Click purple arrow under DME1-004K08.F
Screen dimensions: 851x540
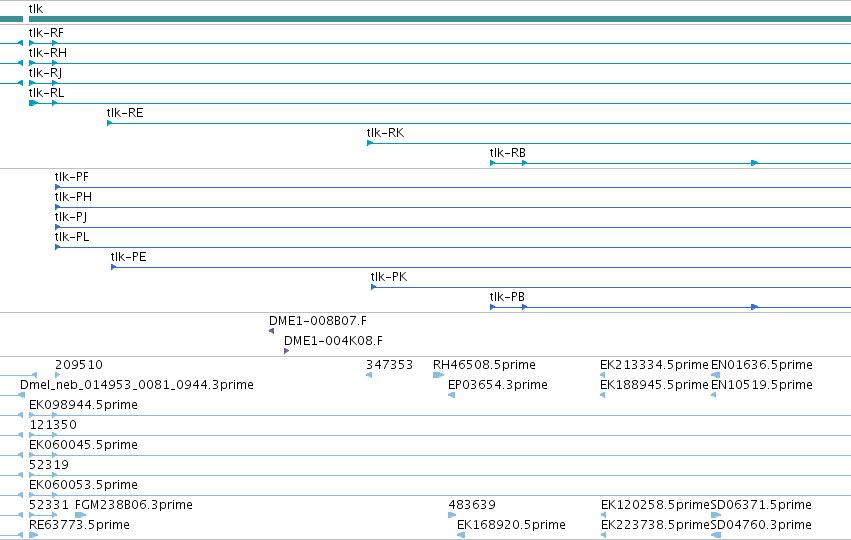point(287,351)
